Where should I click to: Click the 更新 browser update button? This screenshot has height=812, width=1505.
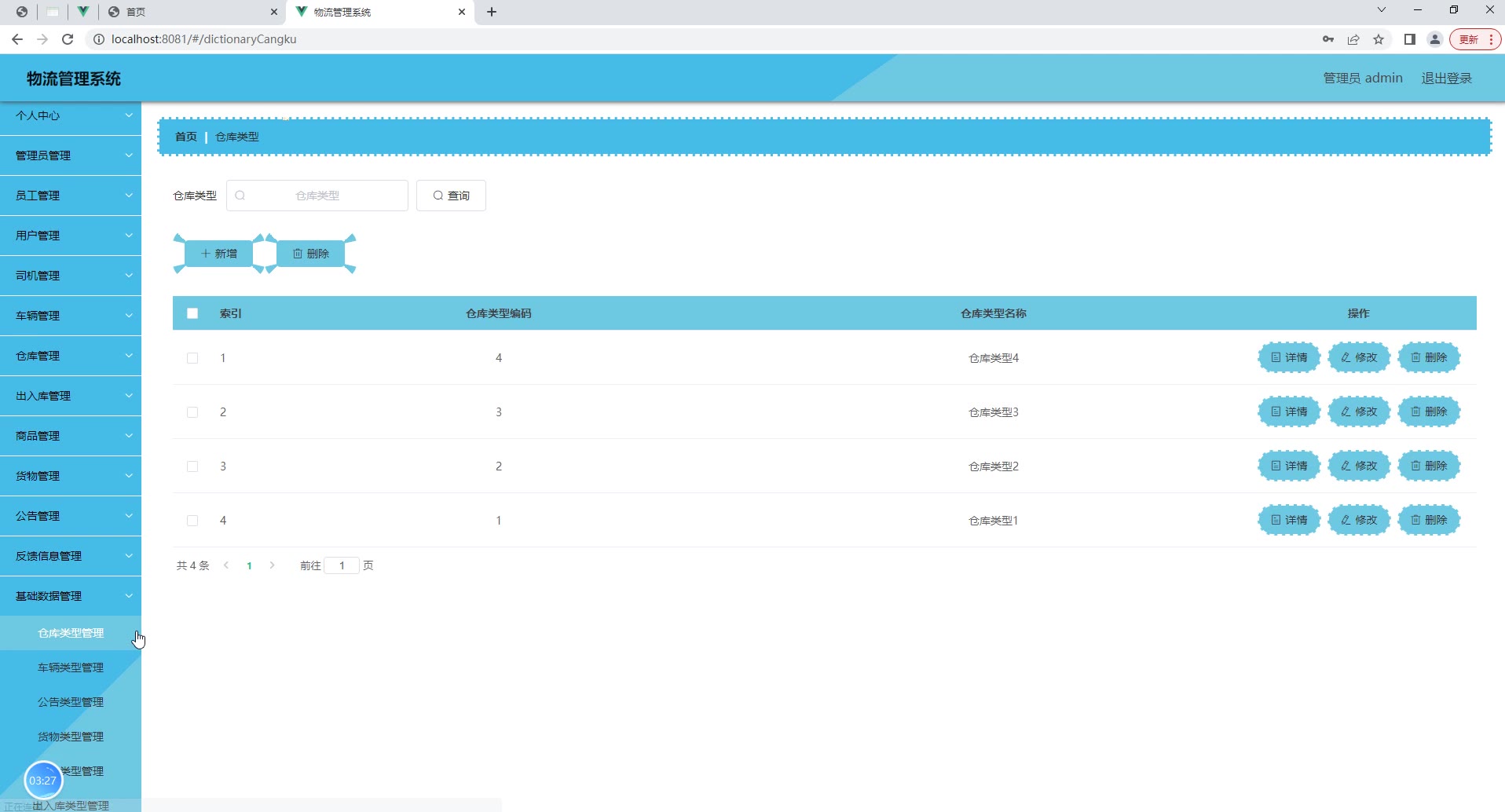(x=1474, y=39)
